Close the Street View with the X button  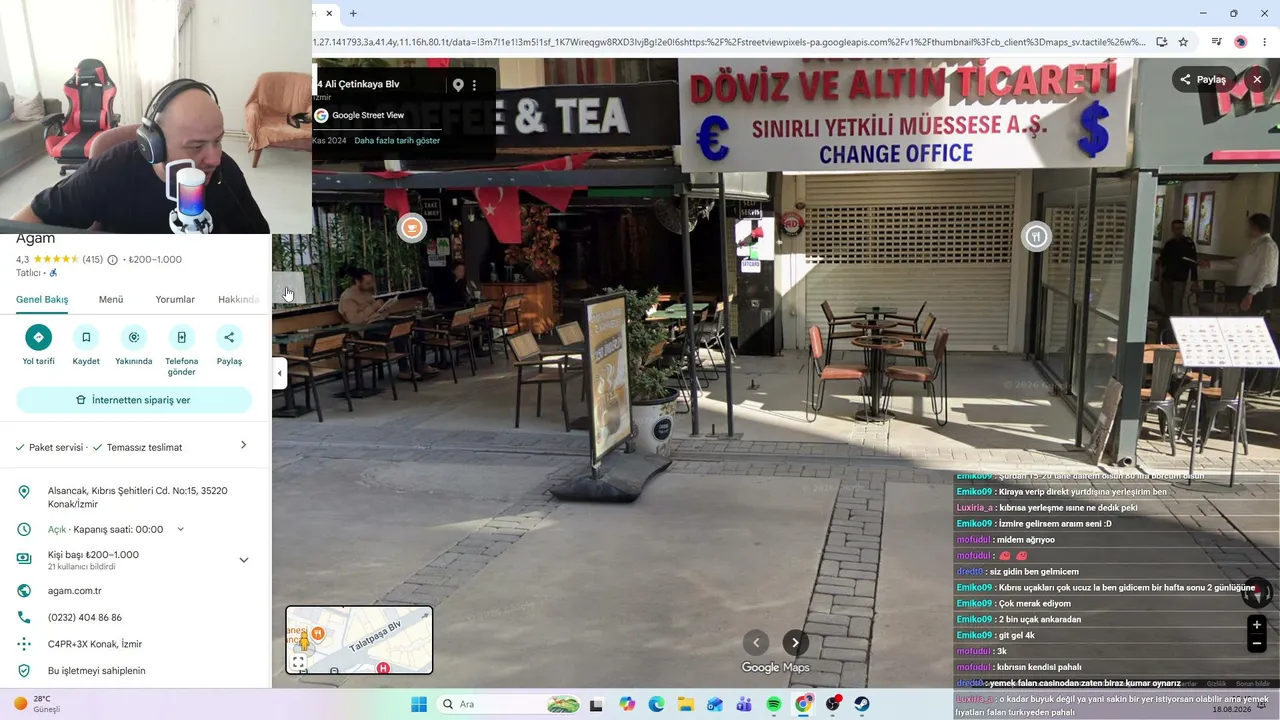tap(1257, 80)
